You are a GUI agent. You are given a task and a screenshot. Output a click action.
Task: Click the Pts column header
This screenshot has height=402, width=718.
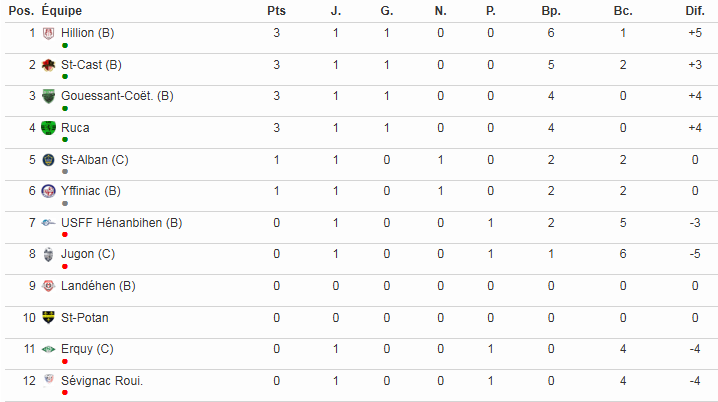[x=277, y=10]
